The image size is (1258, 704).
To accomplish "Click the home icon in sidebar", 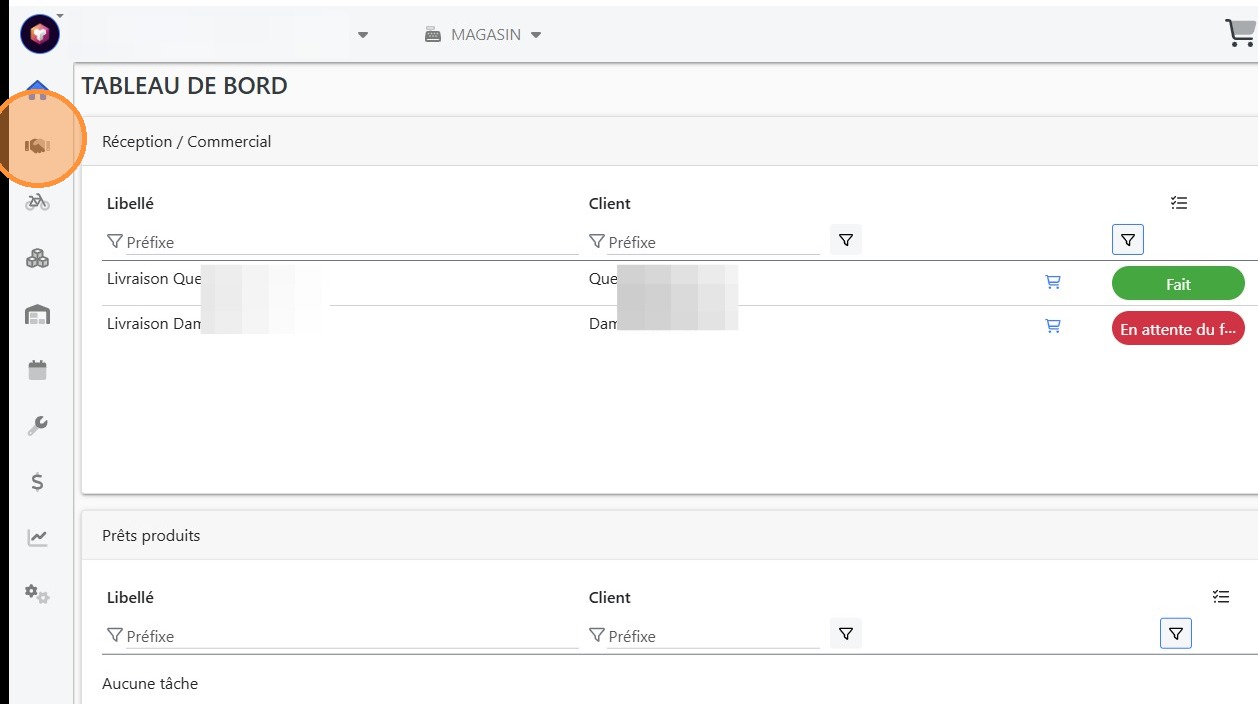I will [37, 90].
